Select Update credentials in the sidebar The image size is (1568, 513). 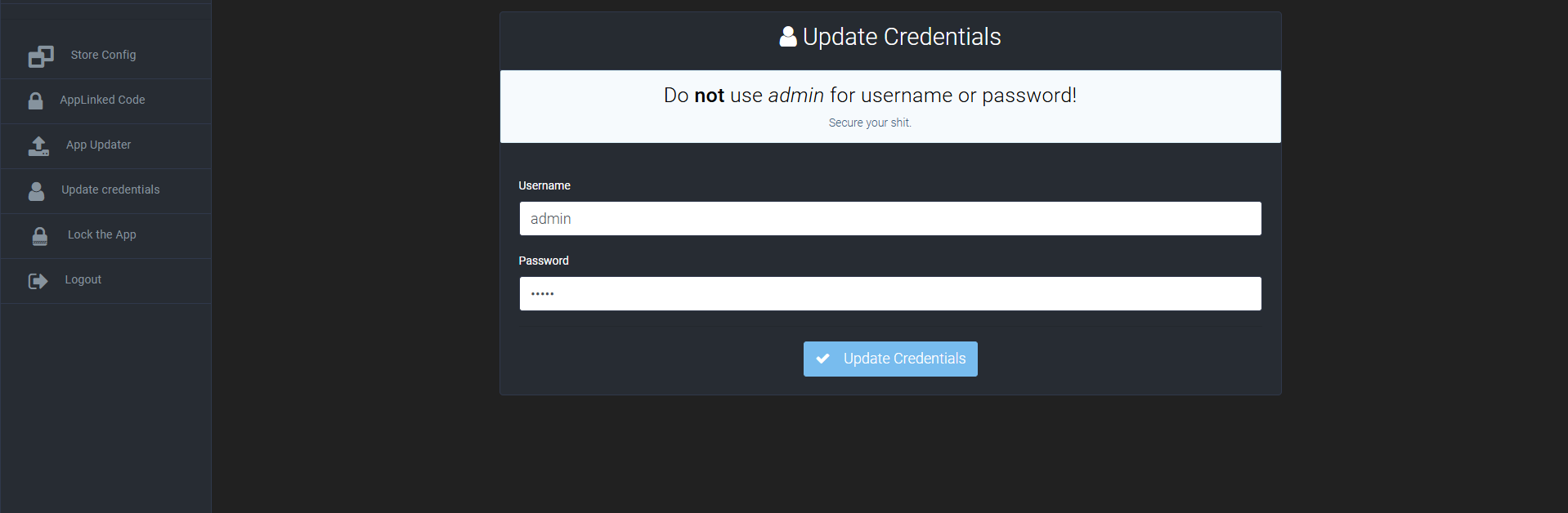[x=110, y=190]
